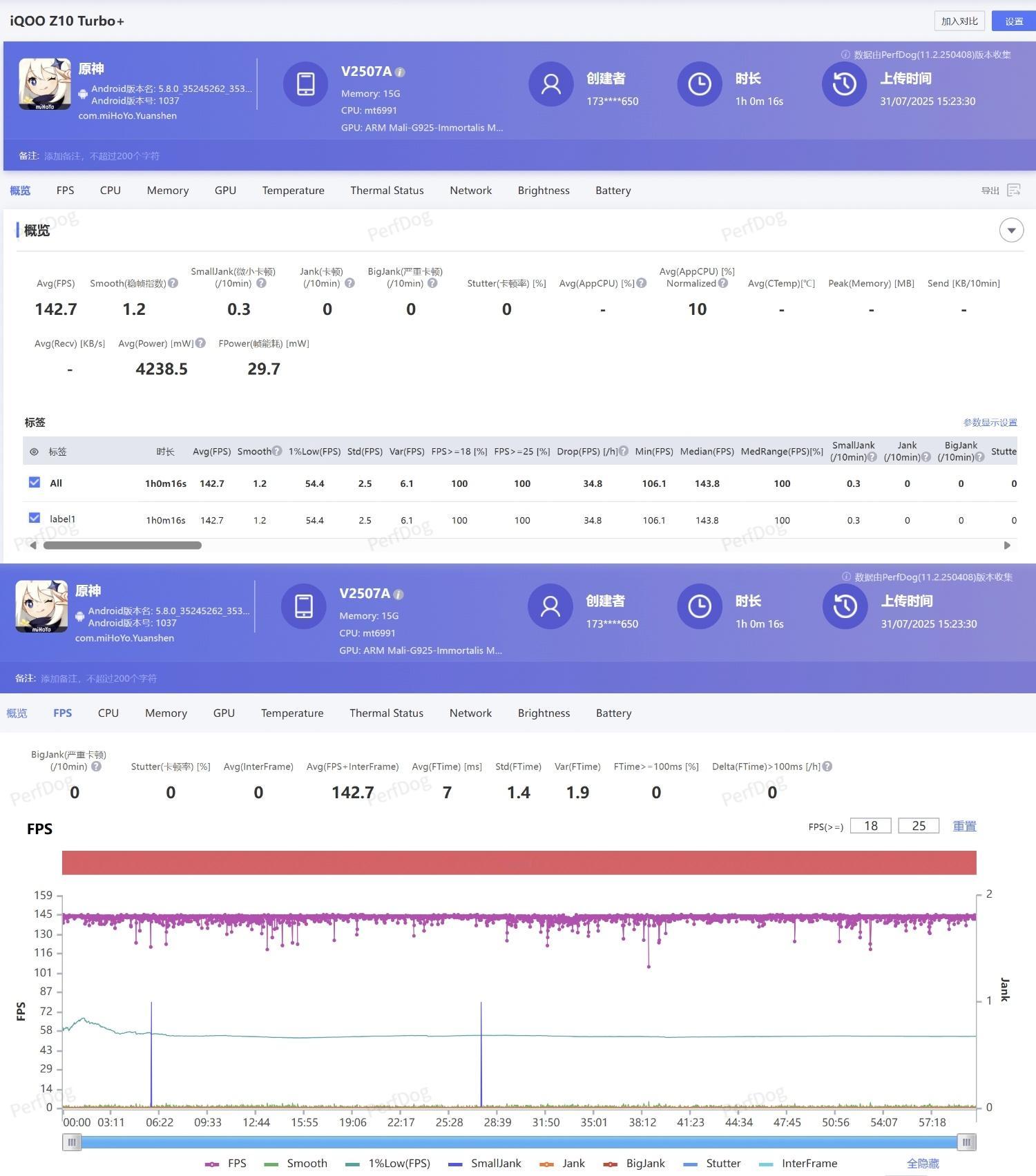Toggle the BigJank legend series
1036x1176 pixels.
634,1164
